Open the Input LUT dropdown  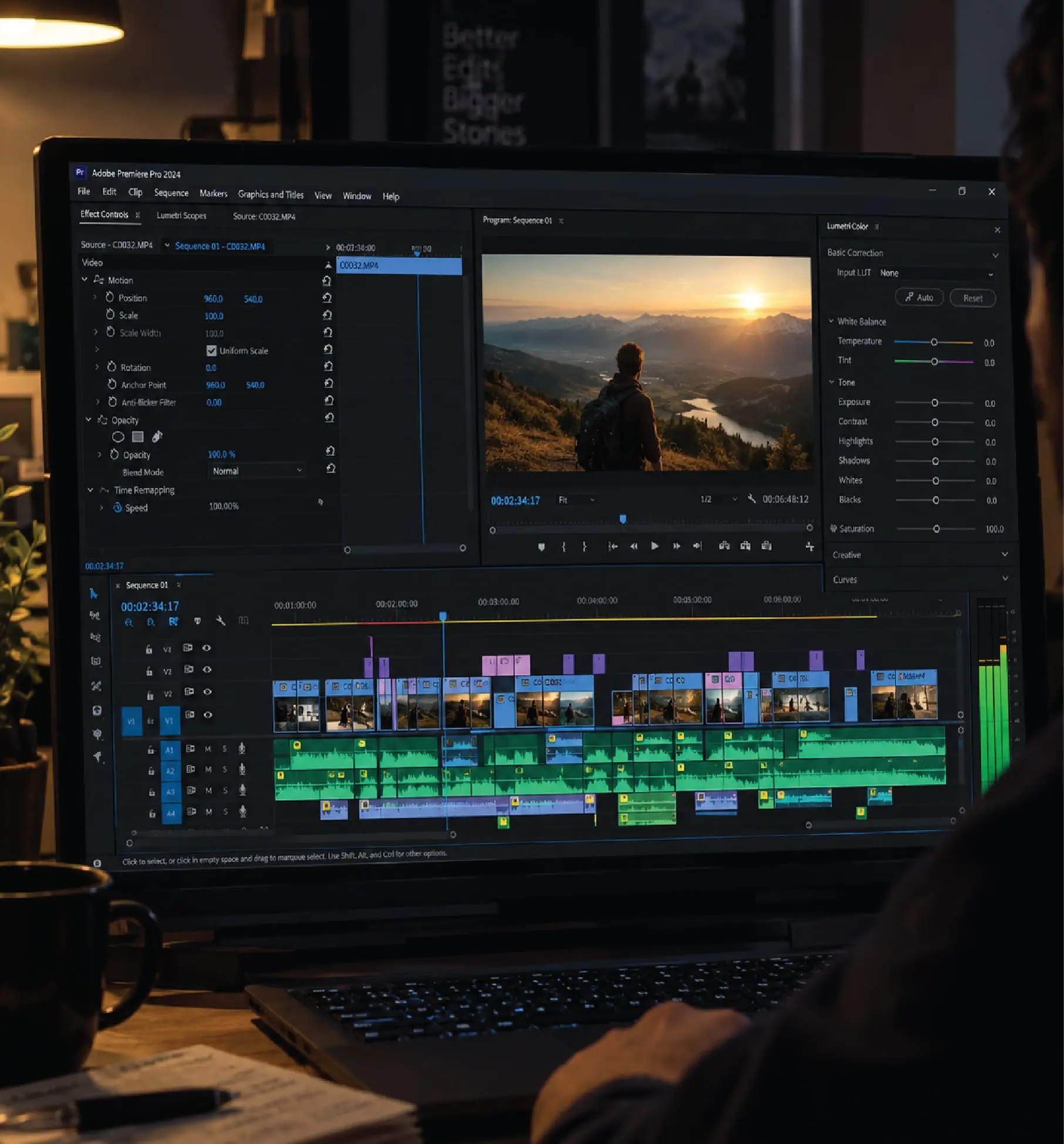point(937,273)
